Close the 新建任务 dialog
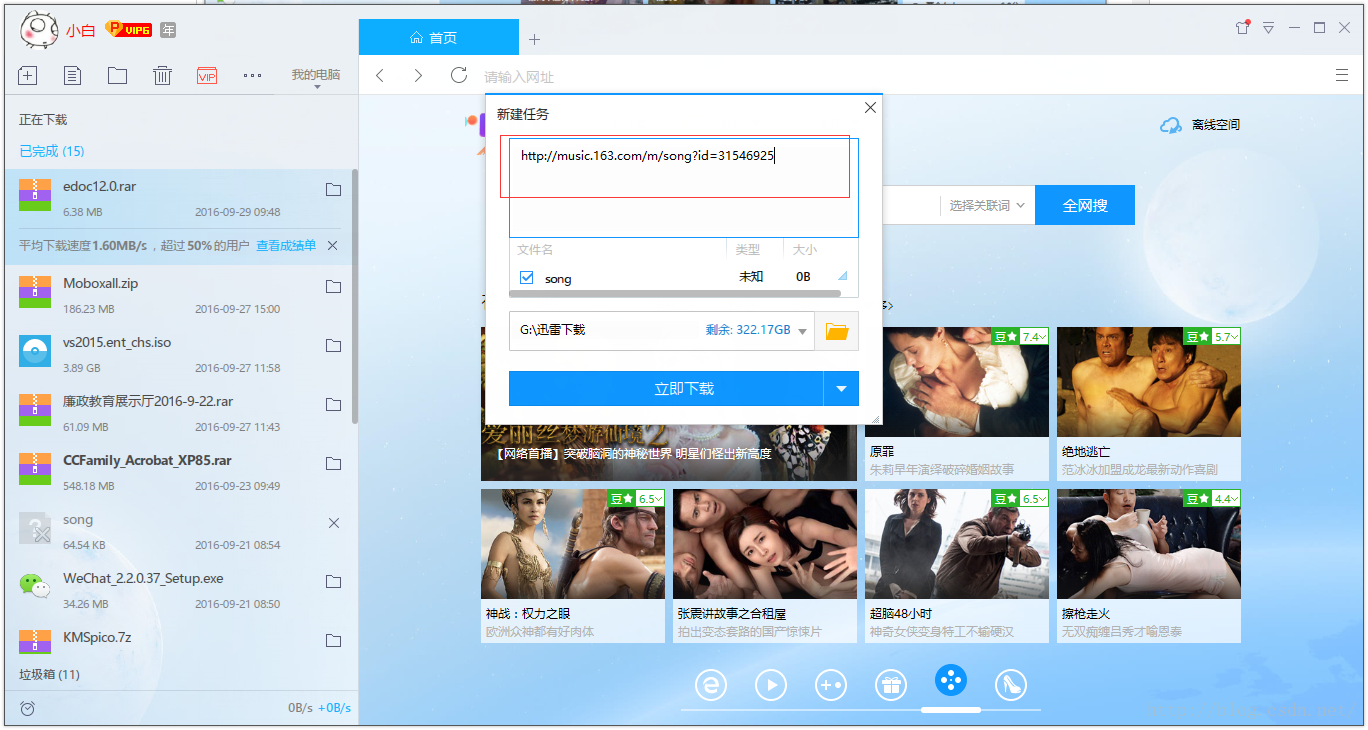Screen dimensions: 1368x730 pos(870,108)
